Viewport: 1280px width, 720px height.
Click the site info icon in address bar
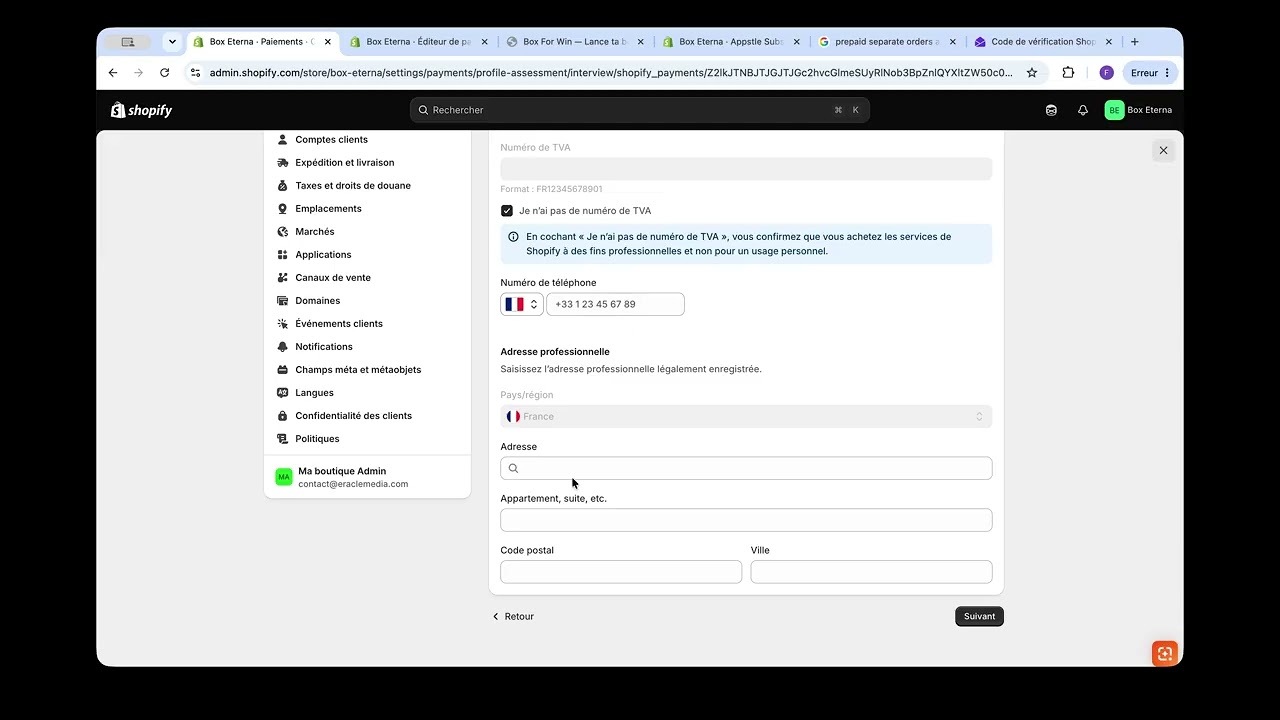[x=196, y=73]
